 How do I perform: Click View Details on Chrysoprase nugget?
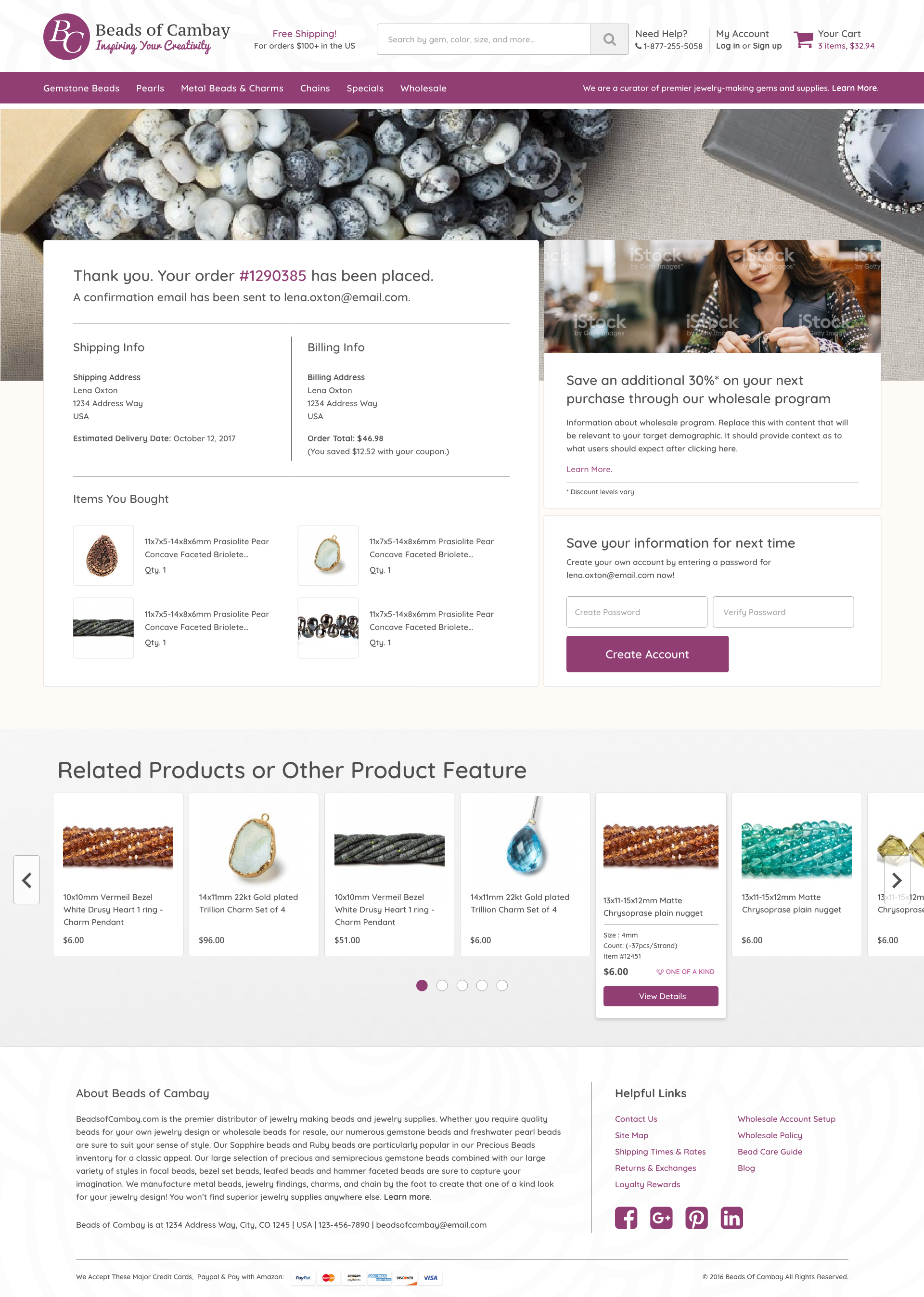(661, 996)
